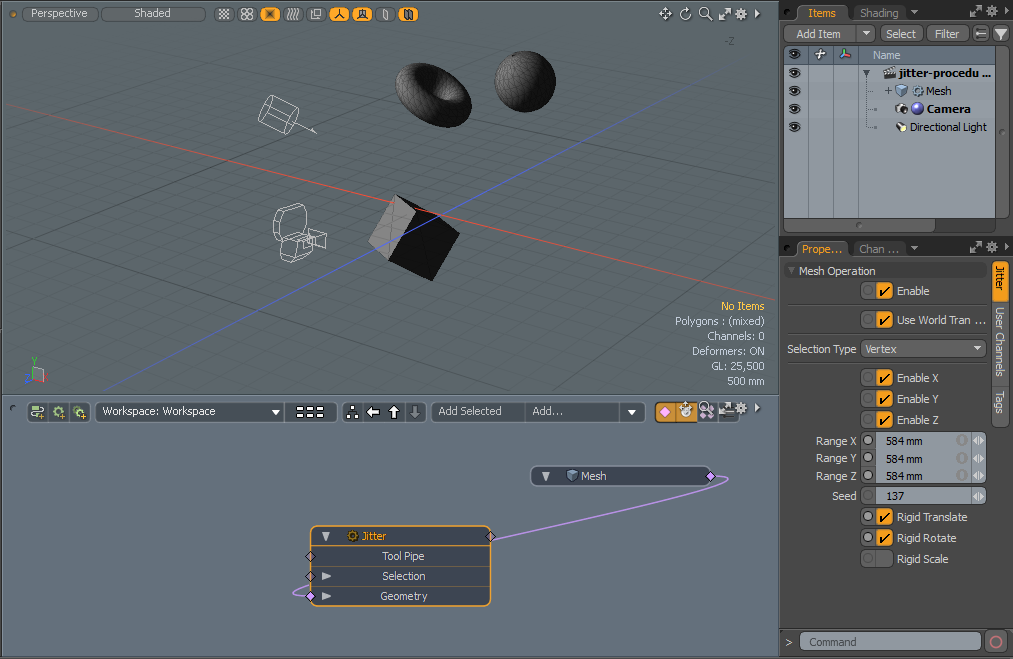Enable the Rigid Scale checkbox
Image resolution: width=1013 pixels, height=659 pixels.
tap(884, 559)
